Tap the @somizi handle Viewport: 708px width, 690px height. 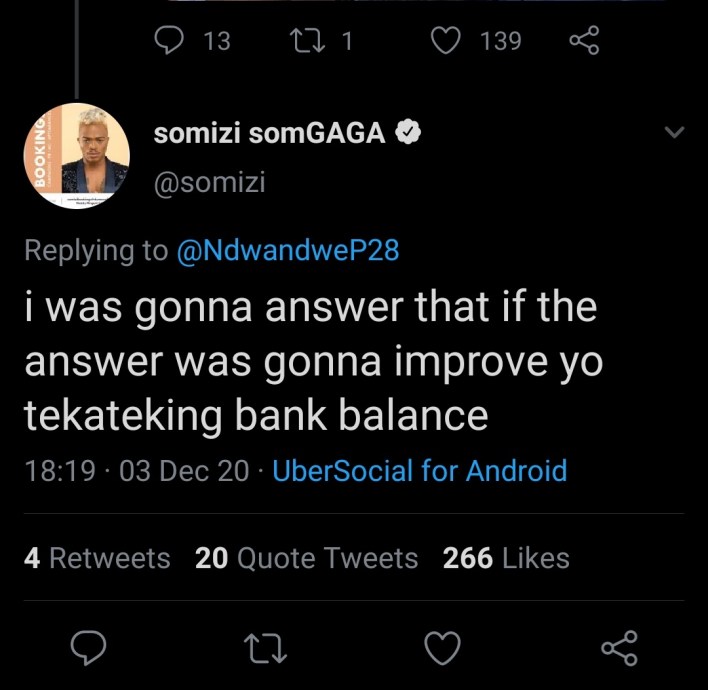point(210,183)
